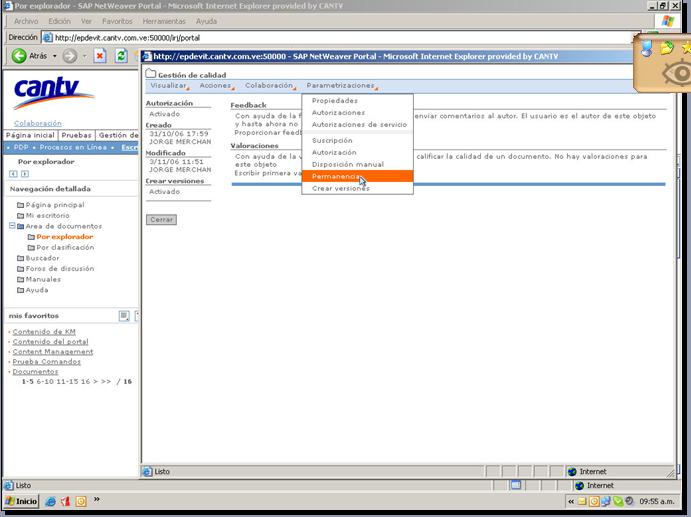Click the Internet zone globe in popup status bar
Viewport: 691px width, 517px height.
(572, 472)
